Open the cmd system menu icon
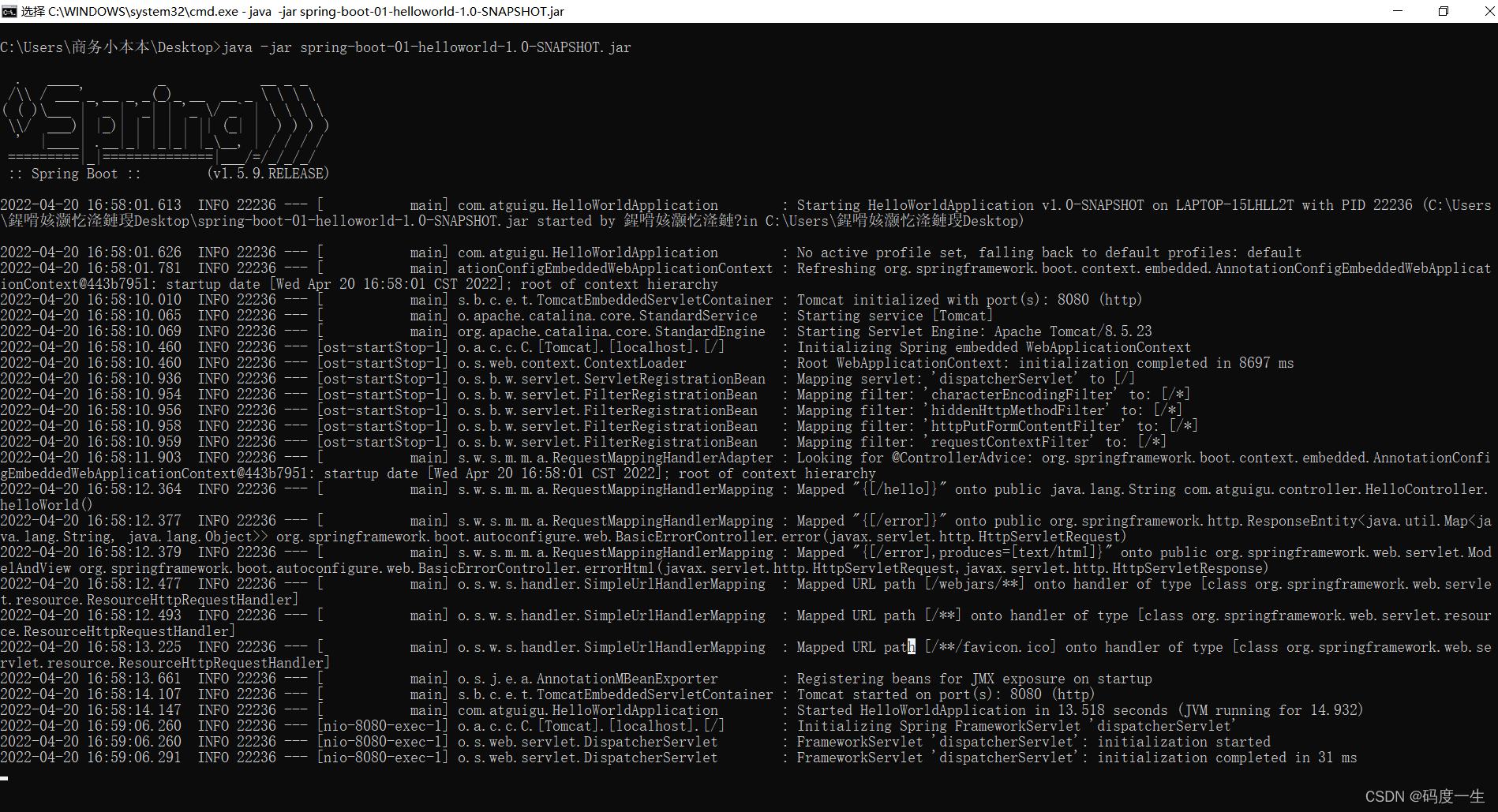This screenshot has width=1498, height=812. tap(9, 11)
